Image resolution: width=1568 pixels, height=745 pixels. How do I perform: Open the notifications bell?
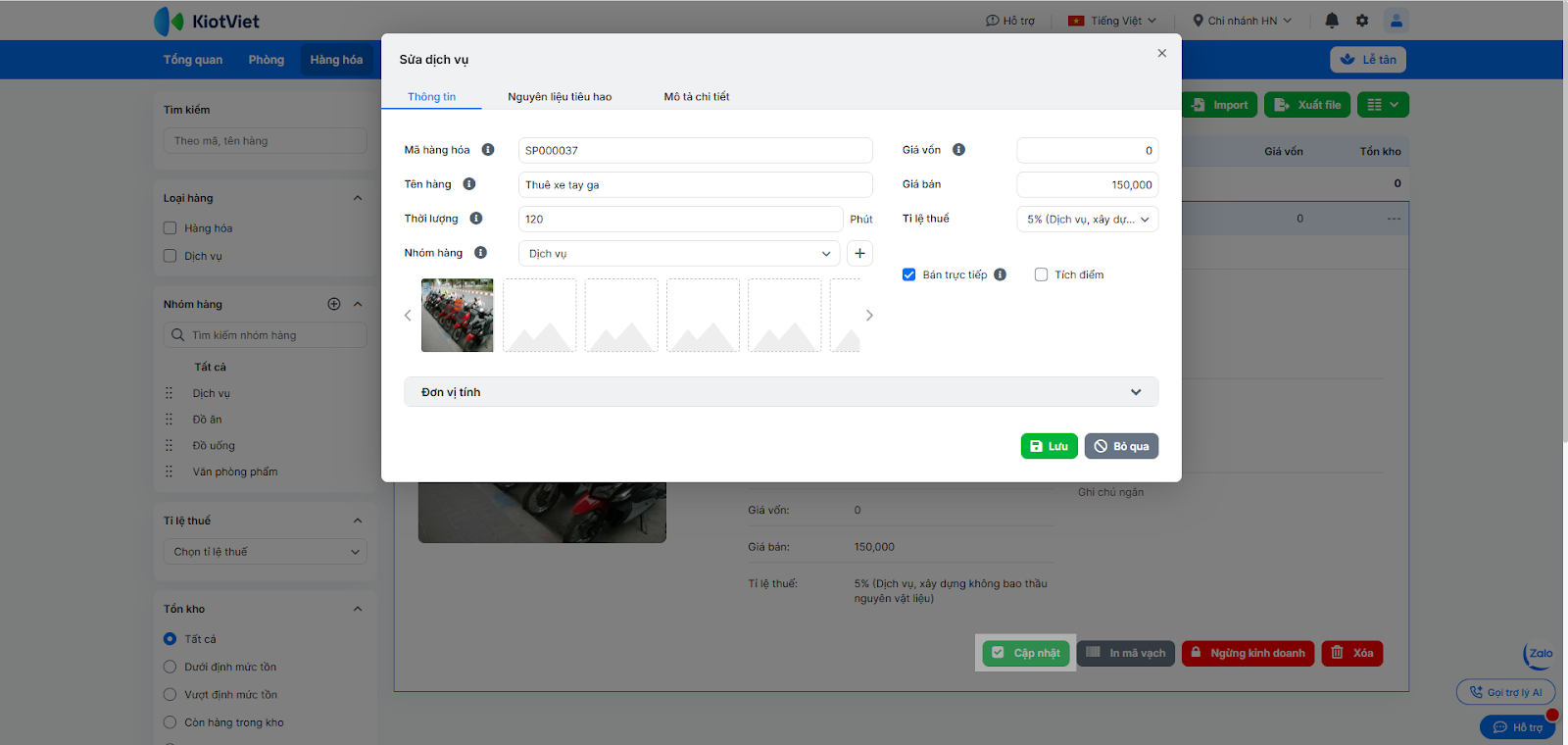click(x=1332, y=21)
